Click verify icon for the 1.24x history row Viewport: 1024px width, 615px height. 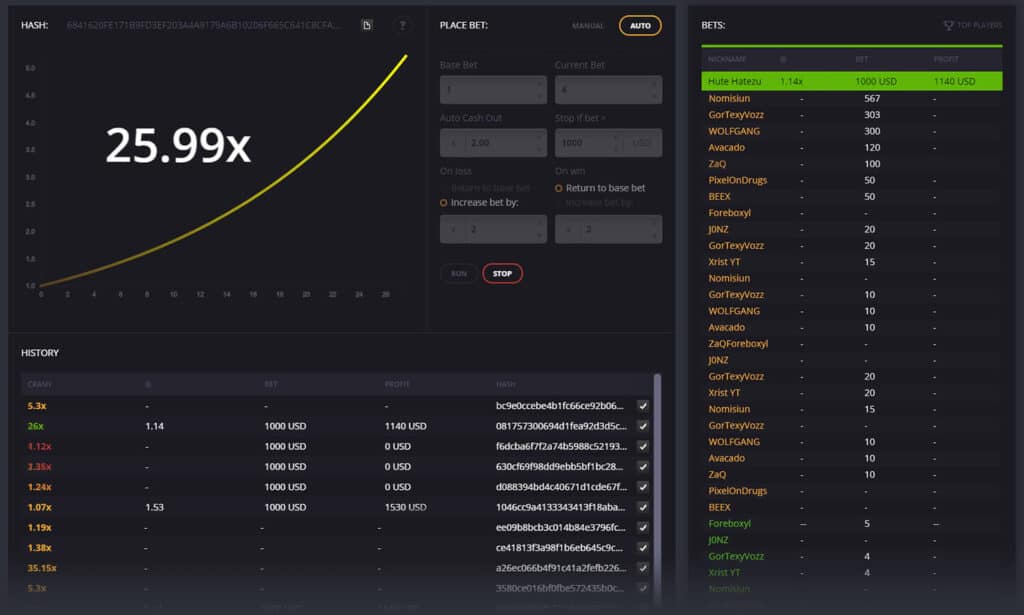pyautogui.click(x=643, y=487)
